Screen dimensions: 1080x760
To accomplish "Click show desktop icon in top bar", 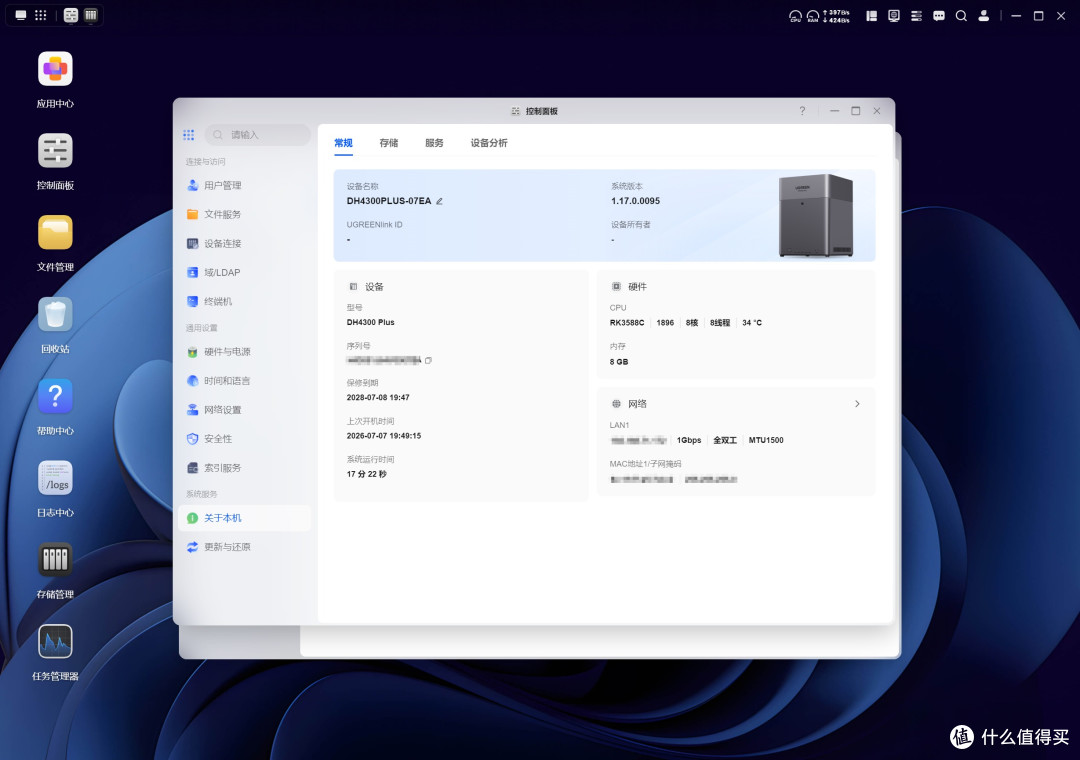I will 21,15.
